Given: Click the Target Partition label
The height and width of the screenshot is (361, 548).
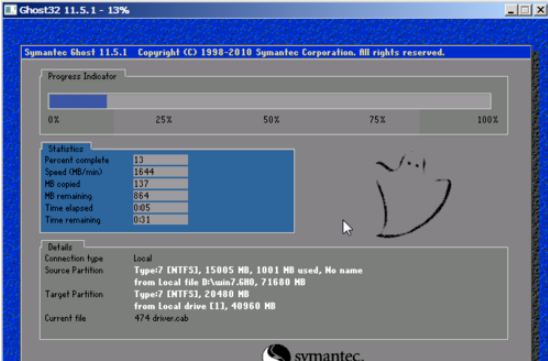Looking at the screenshot, I should click(74, 294).
